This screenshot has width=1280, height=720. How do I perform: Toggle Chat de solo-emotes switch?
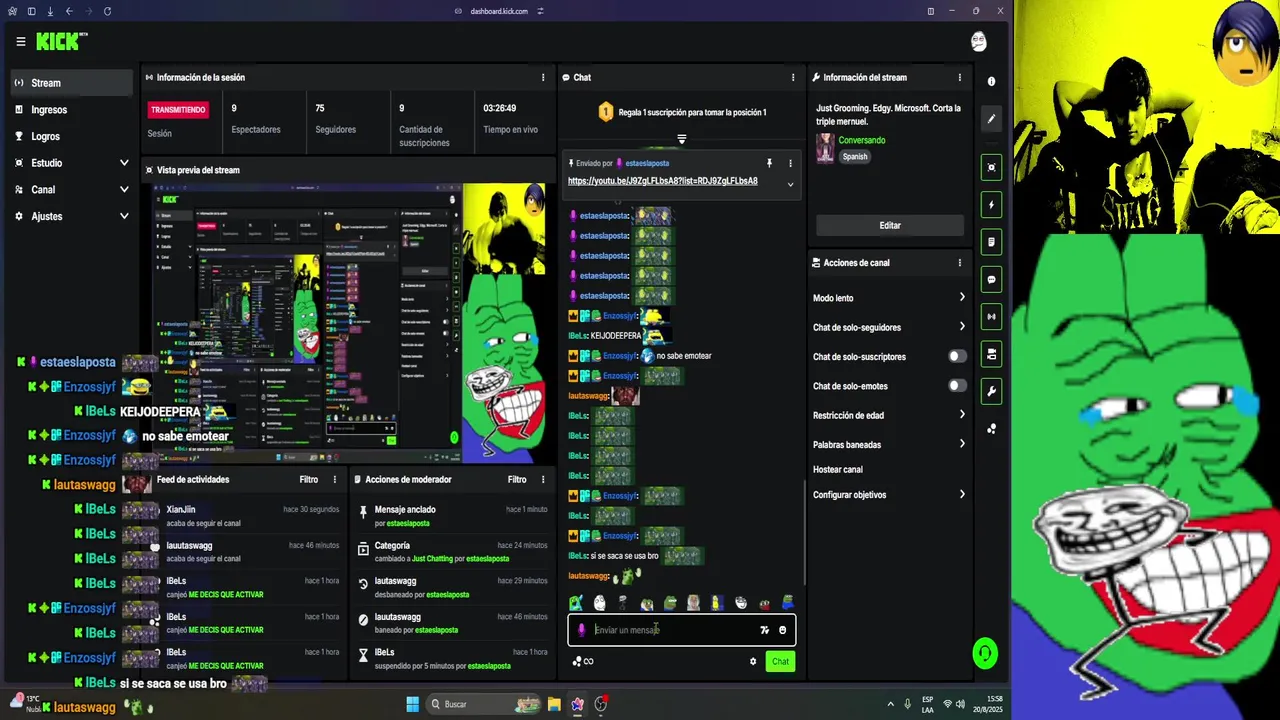pyautogui.click(x=957, y=386)
